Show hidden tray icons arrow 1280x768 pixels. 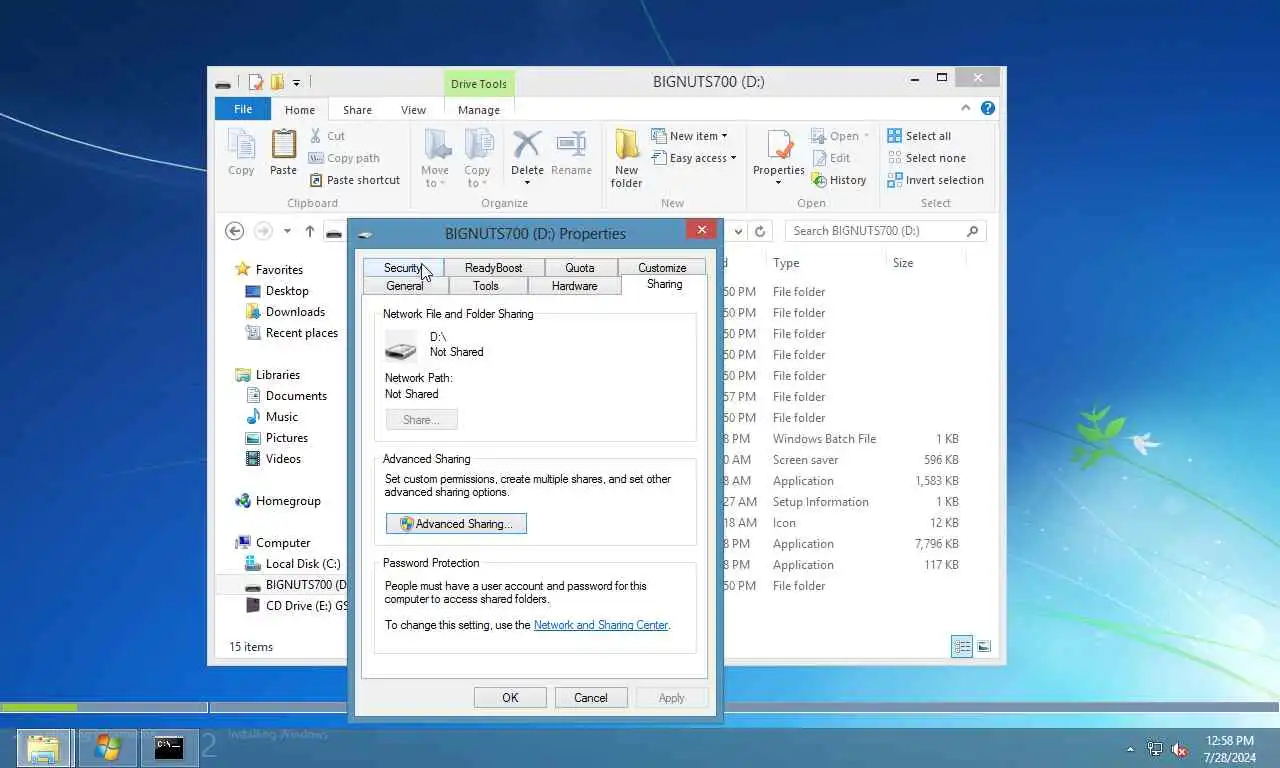1131,749
